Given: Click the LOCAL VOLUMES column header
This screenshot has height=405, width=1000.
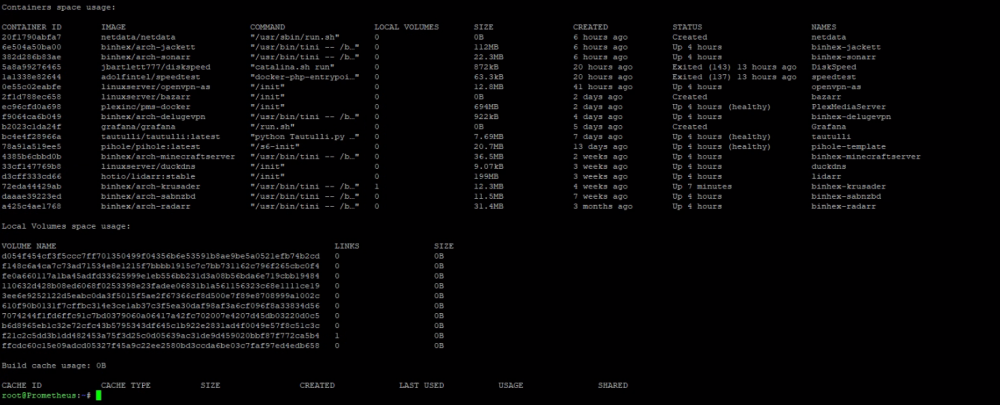Looking at the screenshot, I should click(406, 27).
